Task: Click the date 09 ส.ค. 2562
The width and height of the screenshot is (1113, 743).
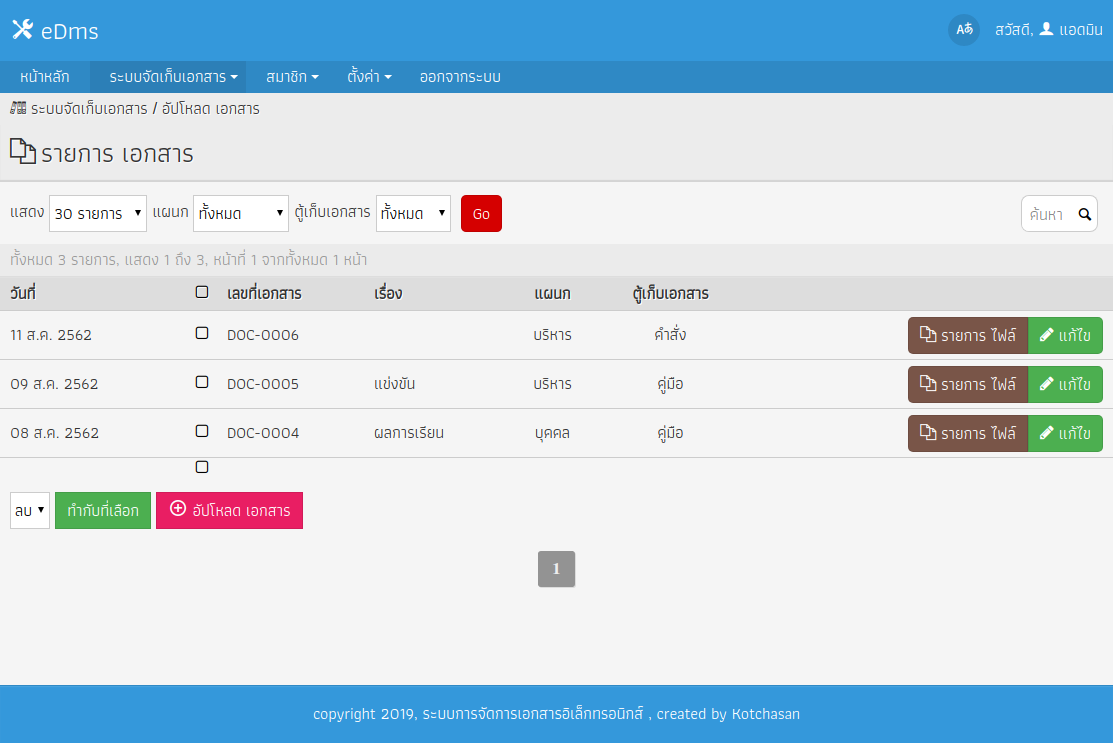Action: coord(54,384)
